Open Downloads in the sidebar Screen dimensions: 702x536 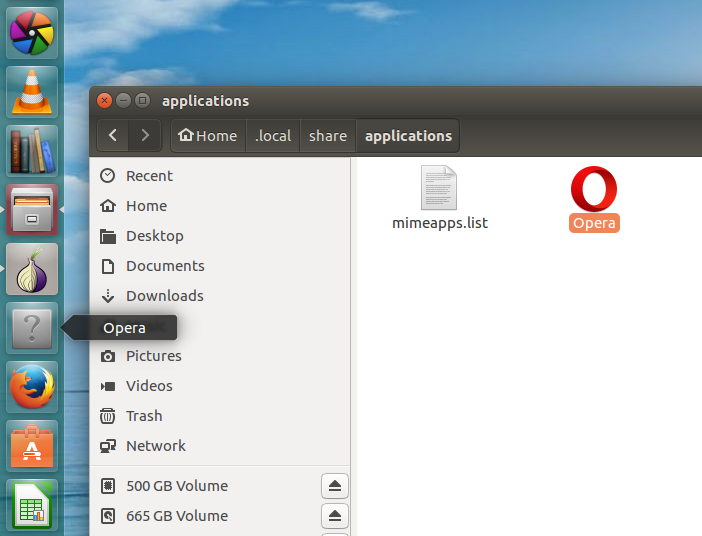coord(220,296)
